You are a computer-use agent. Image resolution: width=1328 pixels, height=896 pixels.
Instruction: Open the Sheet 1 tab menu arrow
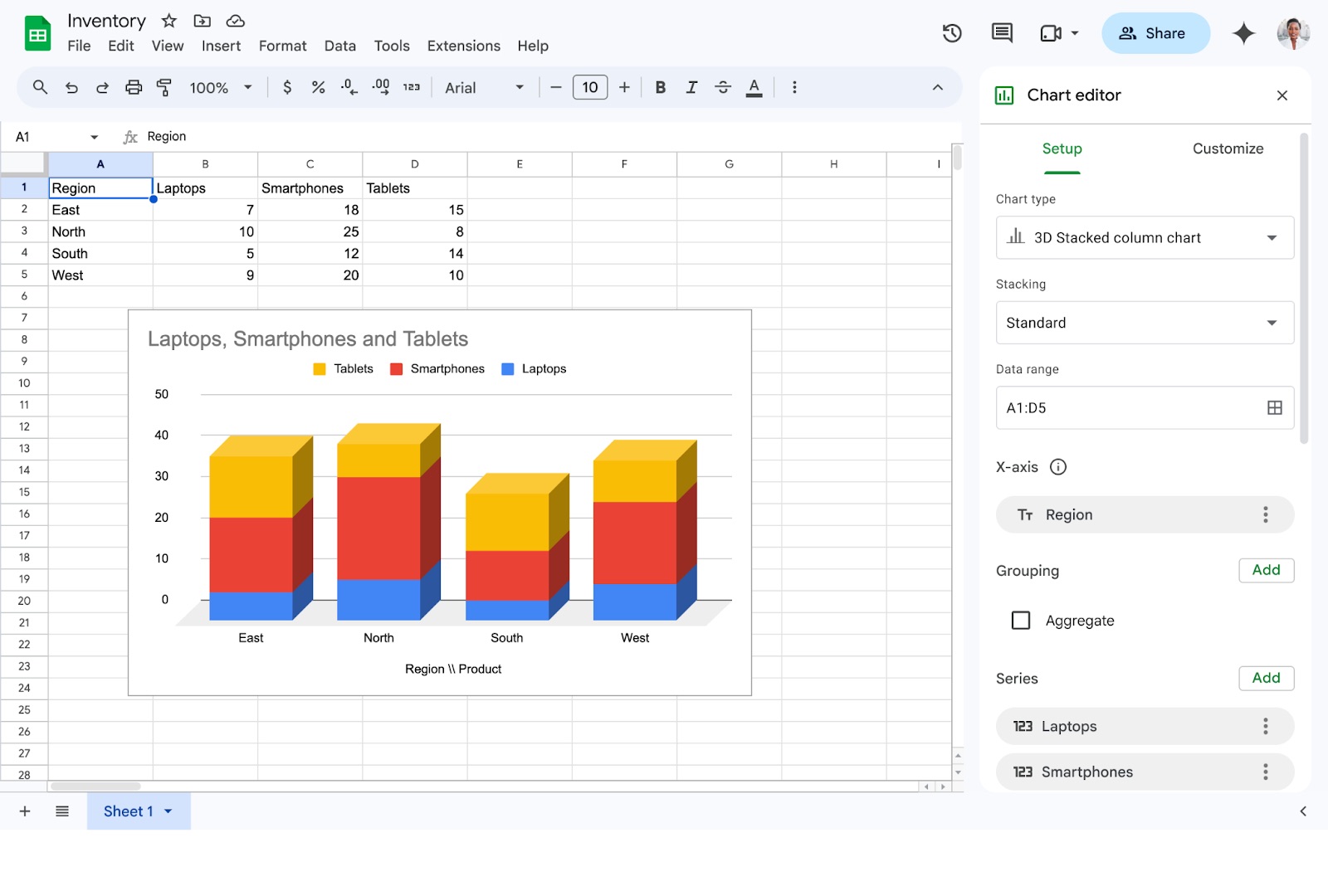pos(168,811)
